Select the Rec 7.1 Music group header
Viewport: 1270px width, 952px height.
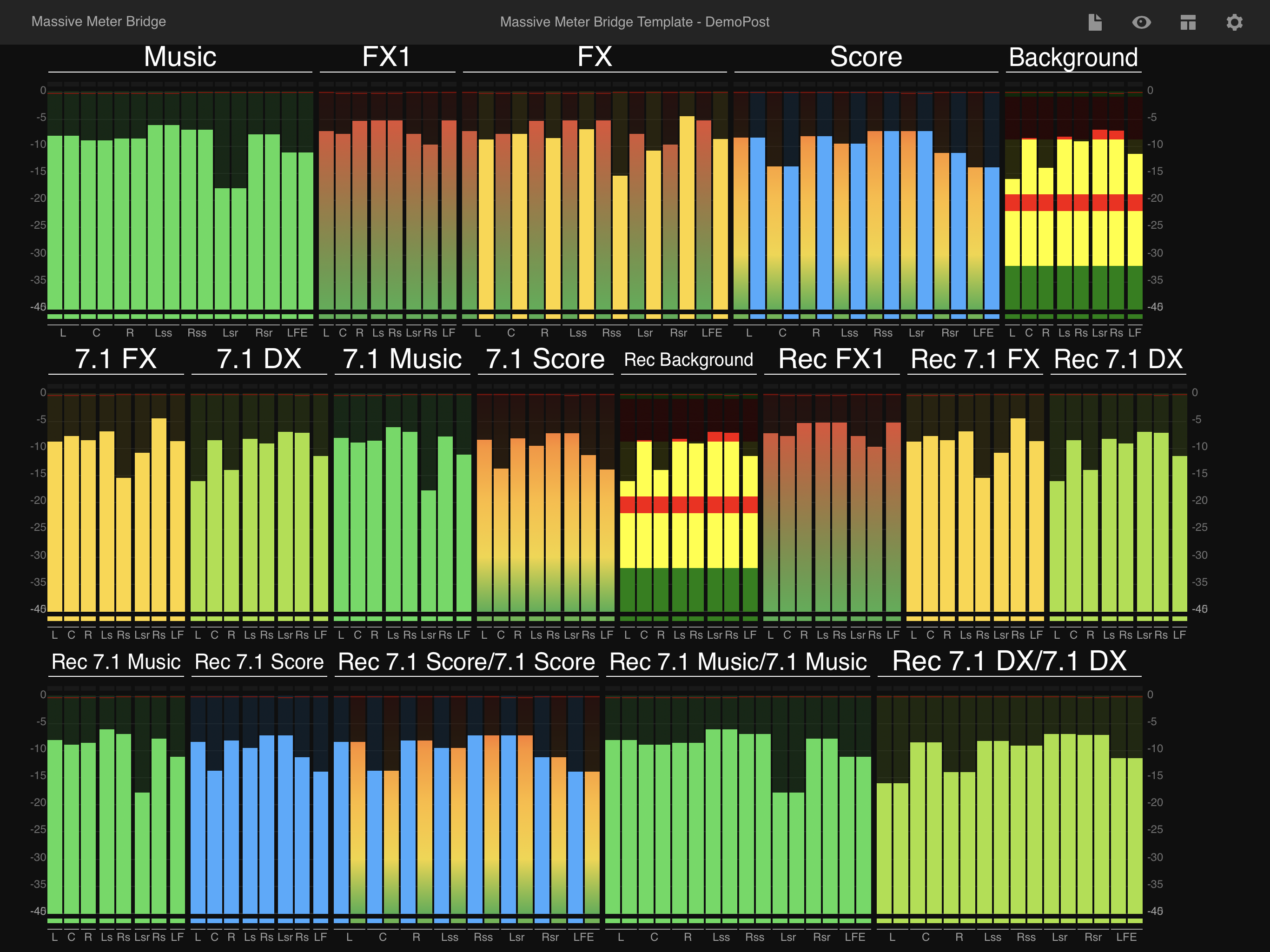[x=116, y=661]
